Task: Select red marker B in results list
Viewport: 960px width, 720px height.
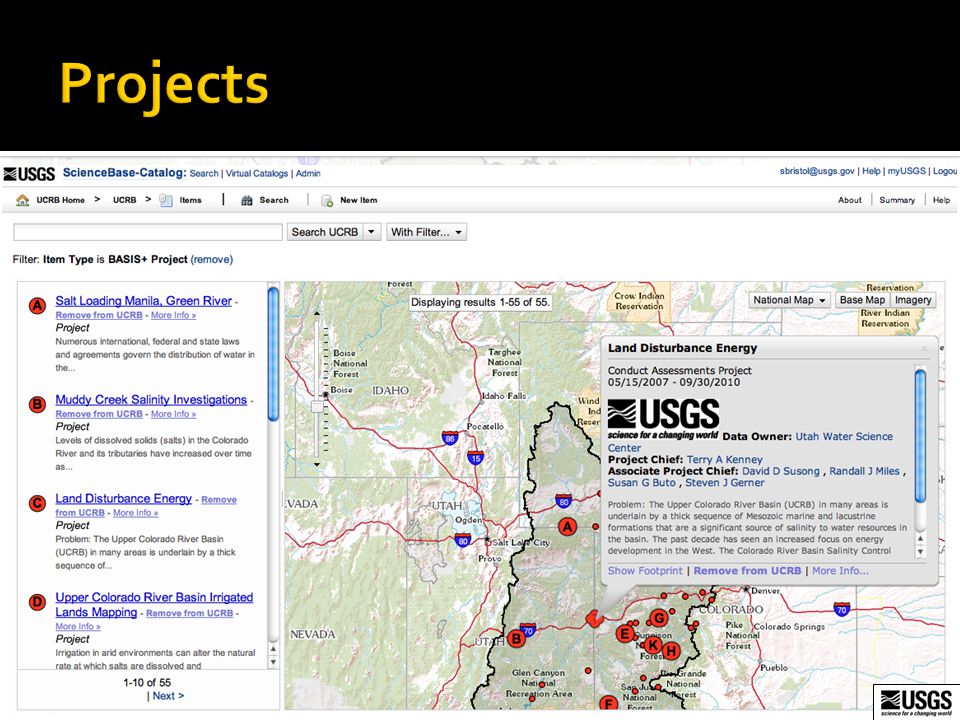Action: (x=37, y=404)
